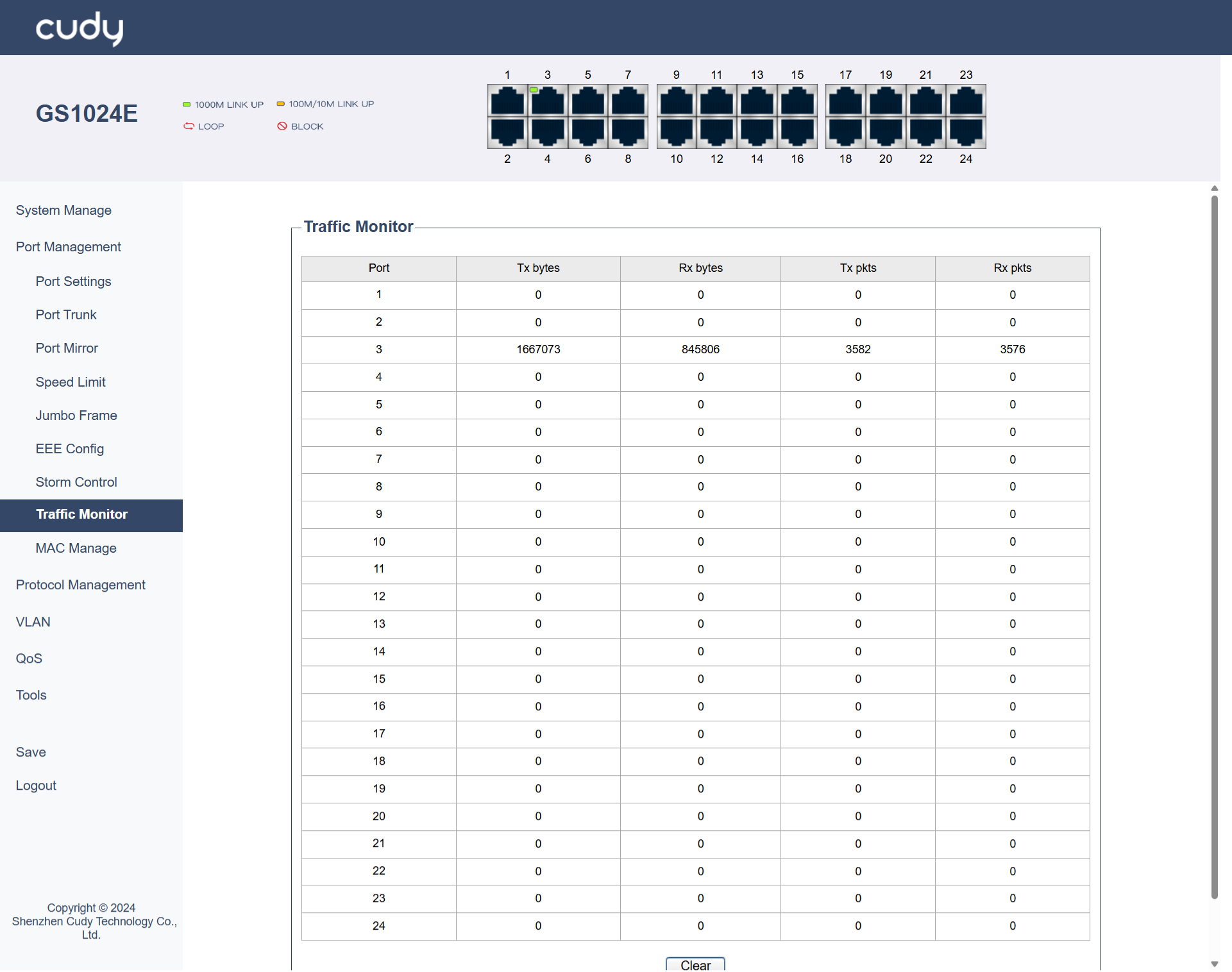
Task: Expand the Protocol Management section
Action: pyautogui.click(x=80, y=585)
